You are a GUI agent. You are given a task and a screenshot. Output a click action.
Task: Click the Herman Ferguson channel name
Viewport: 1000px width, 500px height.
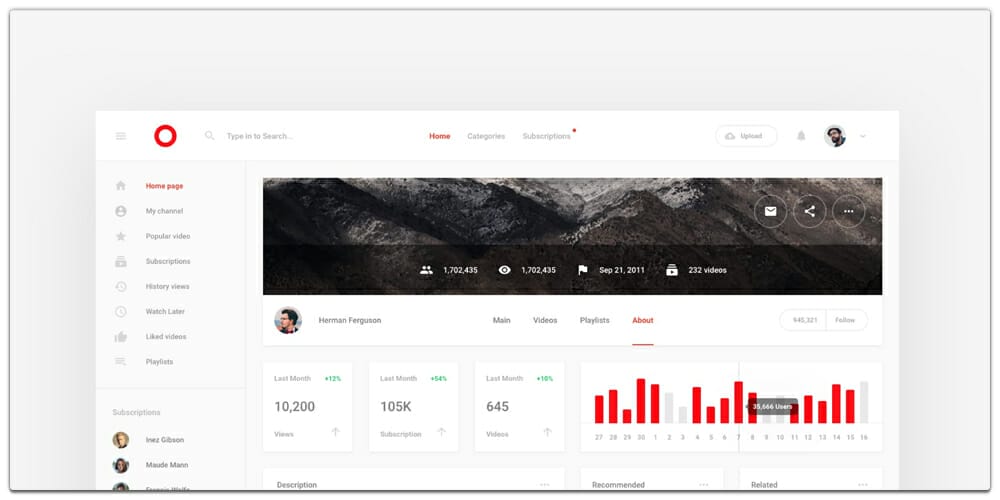pos(349,320)
